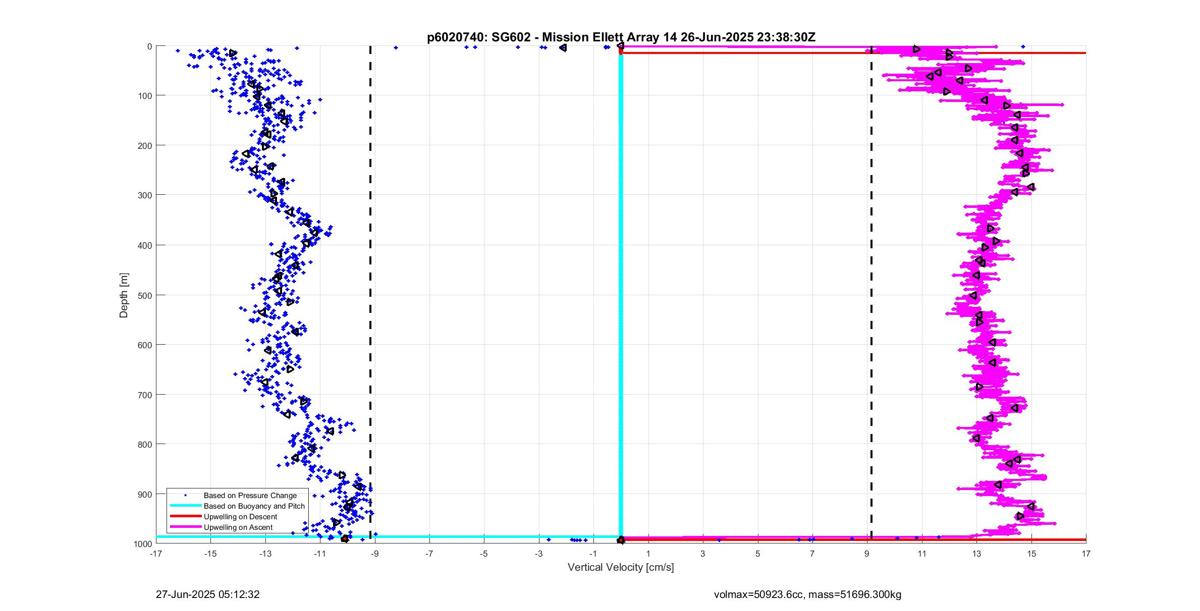Viewport: 1200px width, 611px height.
Task: Click the depth tick label '300'
Action: click(x=144, y=195)
